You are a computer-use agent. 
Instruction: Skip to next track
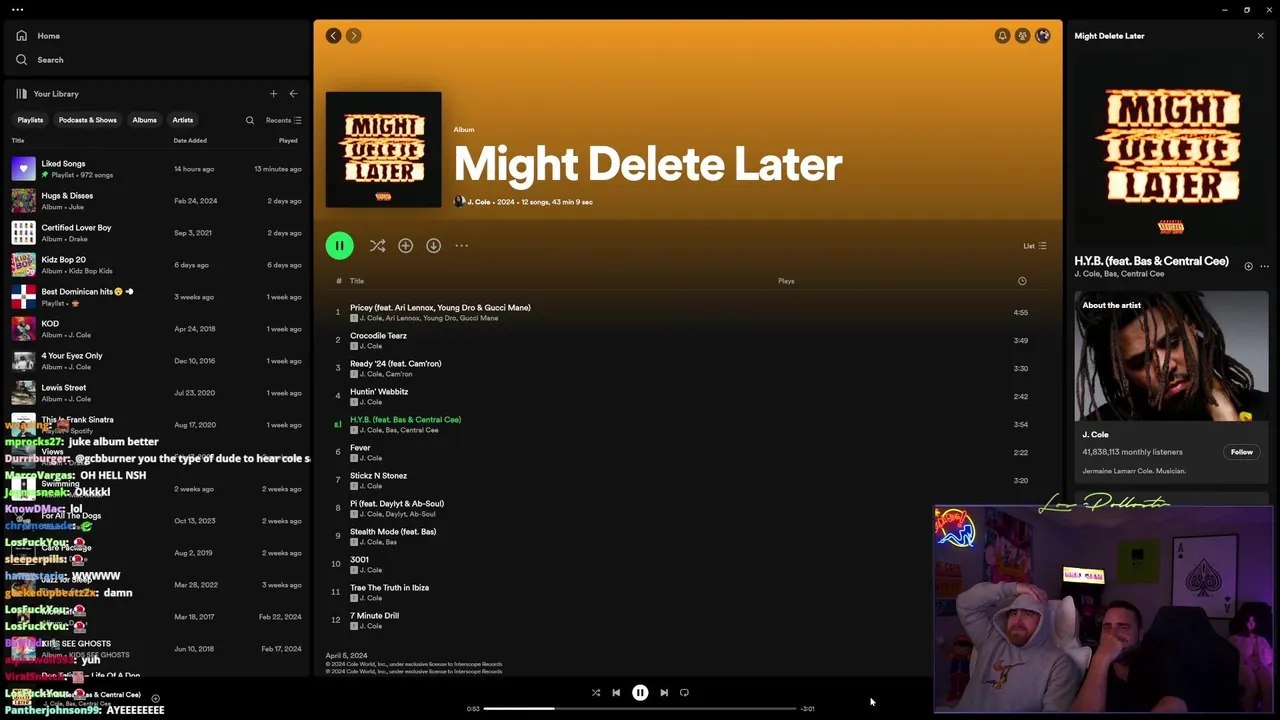click(x=664, y=692)
